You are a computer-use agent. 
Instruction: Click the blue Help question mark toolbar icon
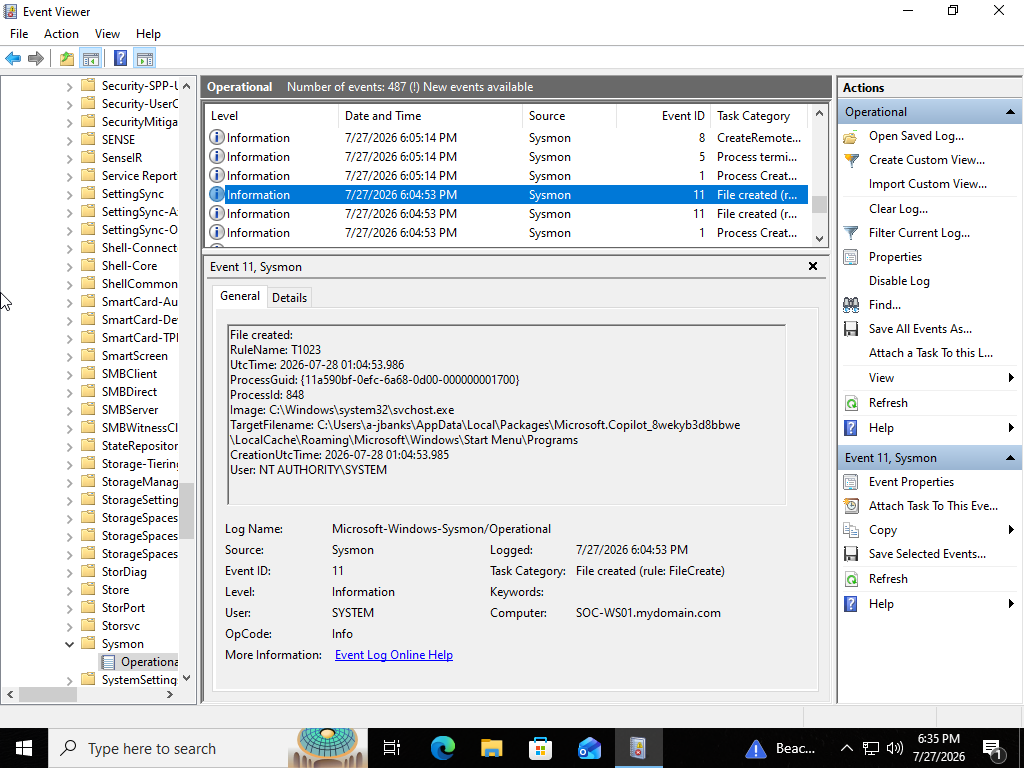click(120, 59)
